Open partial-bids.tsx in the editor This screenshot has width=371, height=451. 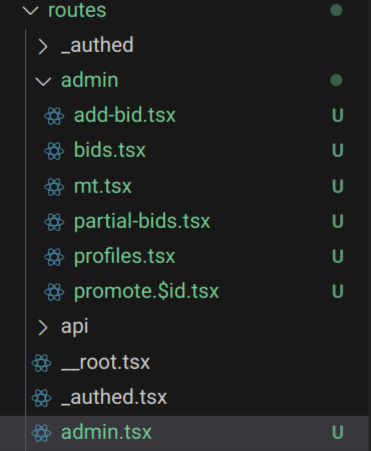142,221
